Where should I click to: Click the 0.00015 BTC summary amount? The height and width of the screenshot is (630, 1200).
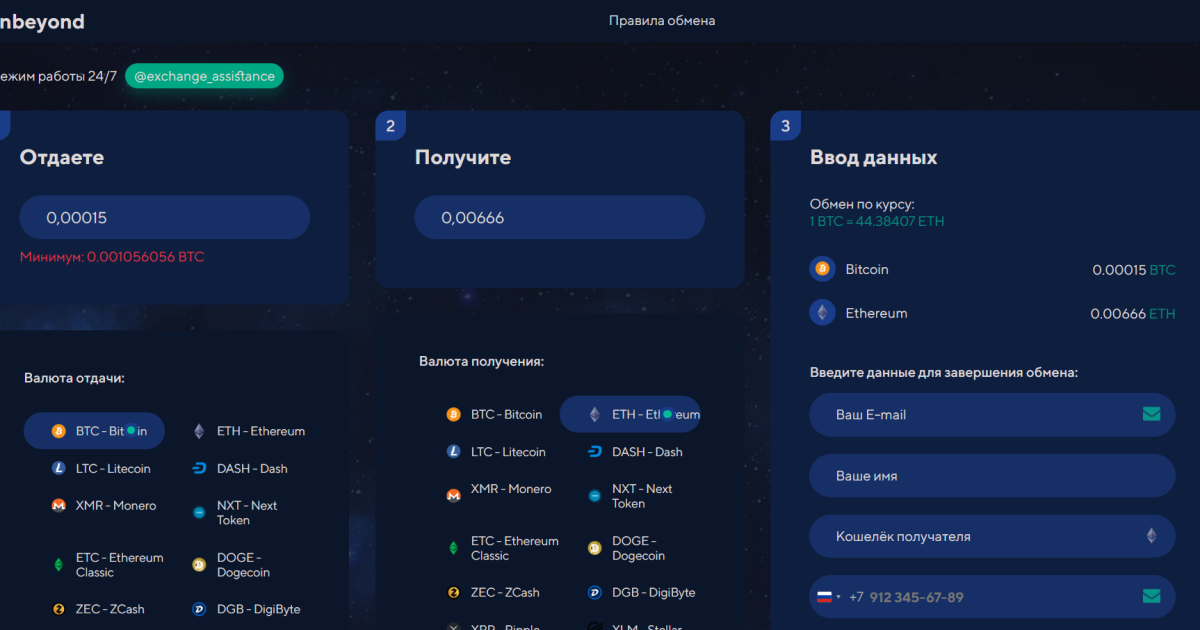(1134, 270)
